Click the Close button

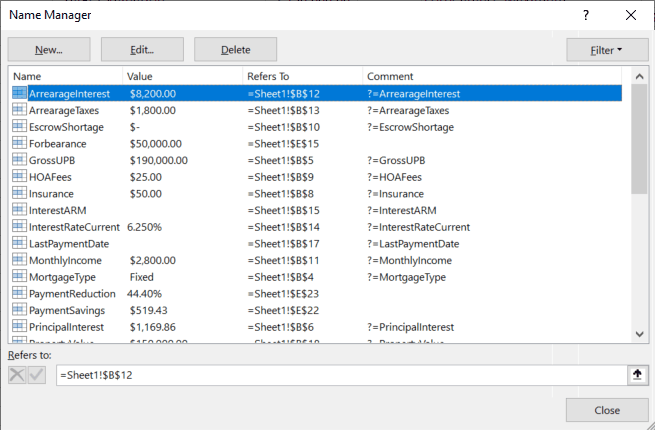point(607,410)
